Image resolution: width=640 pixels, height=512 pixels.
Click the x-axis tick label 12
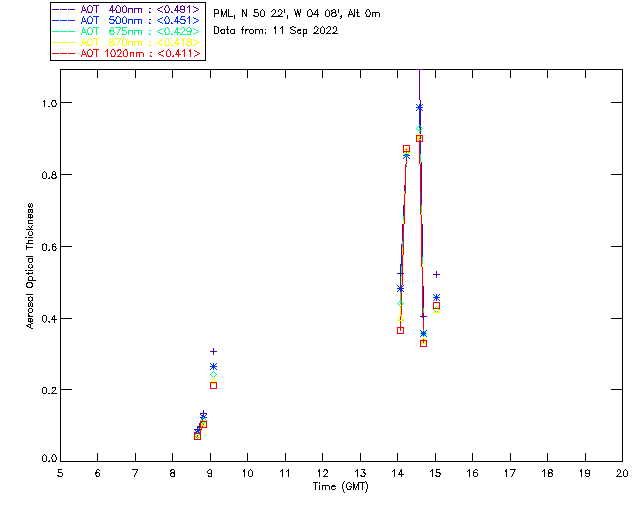[x=322, y=473]
